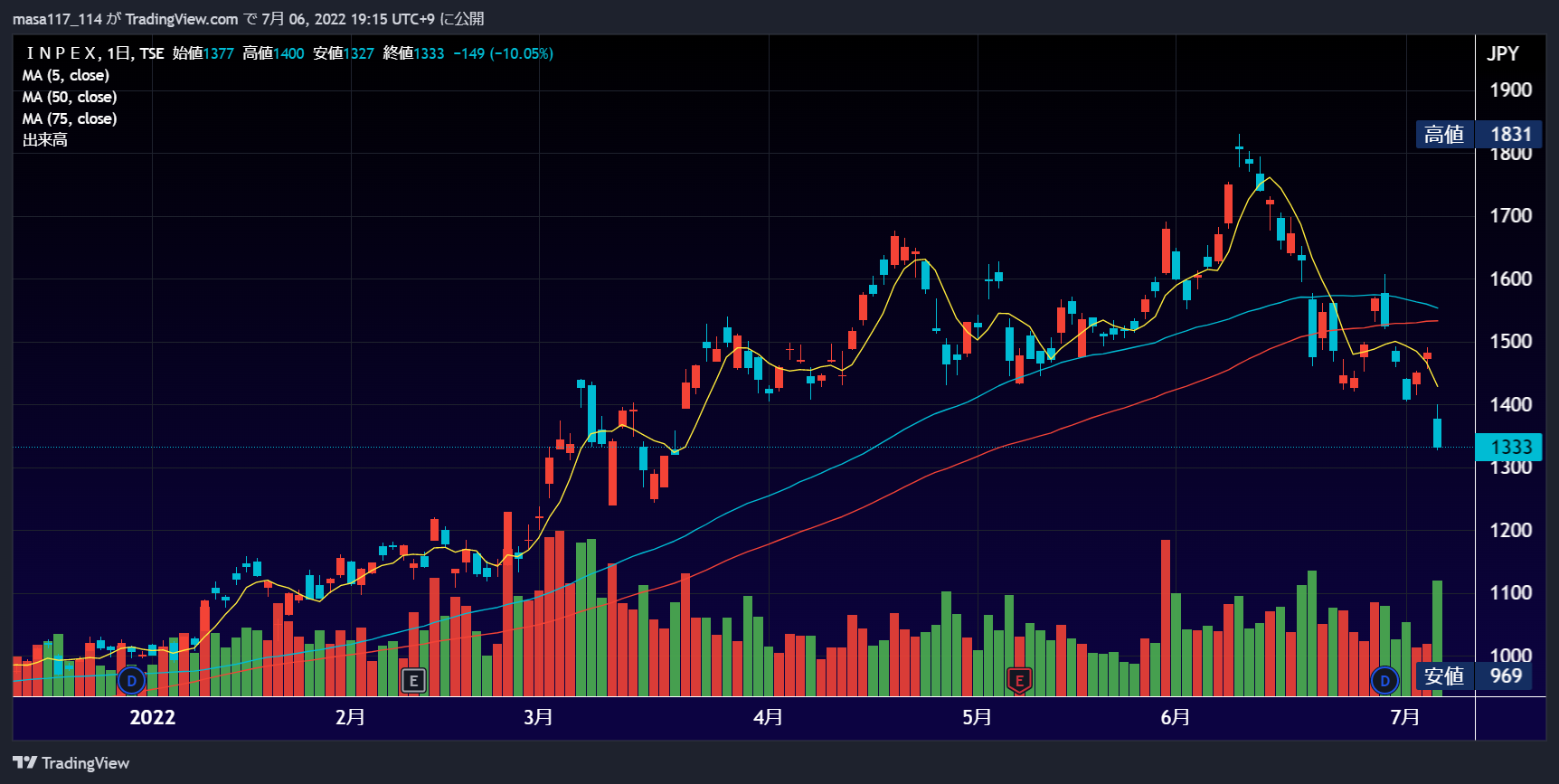Screen dimensions: 1559x784
Task: Select the MA (50, close) indicator label
Action: [70, 97]
